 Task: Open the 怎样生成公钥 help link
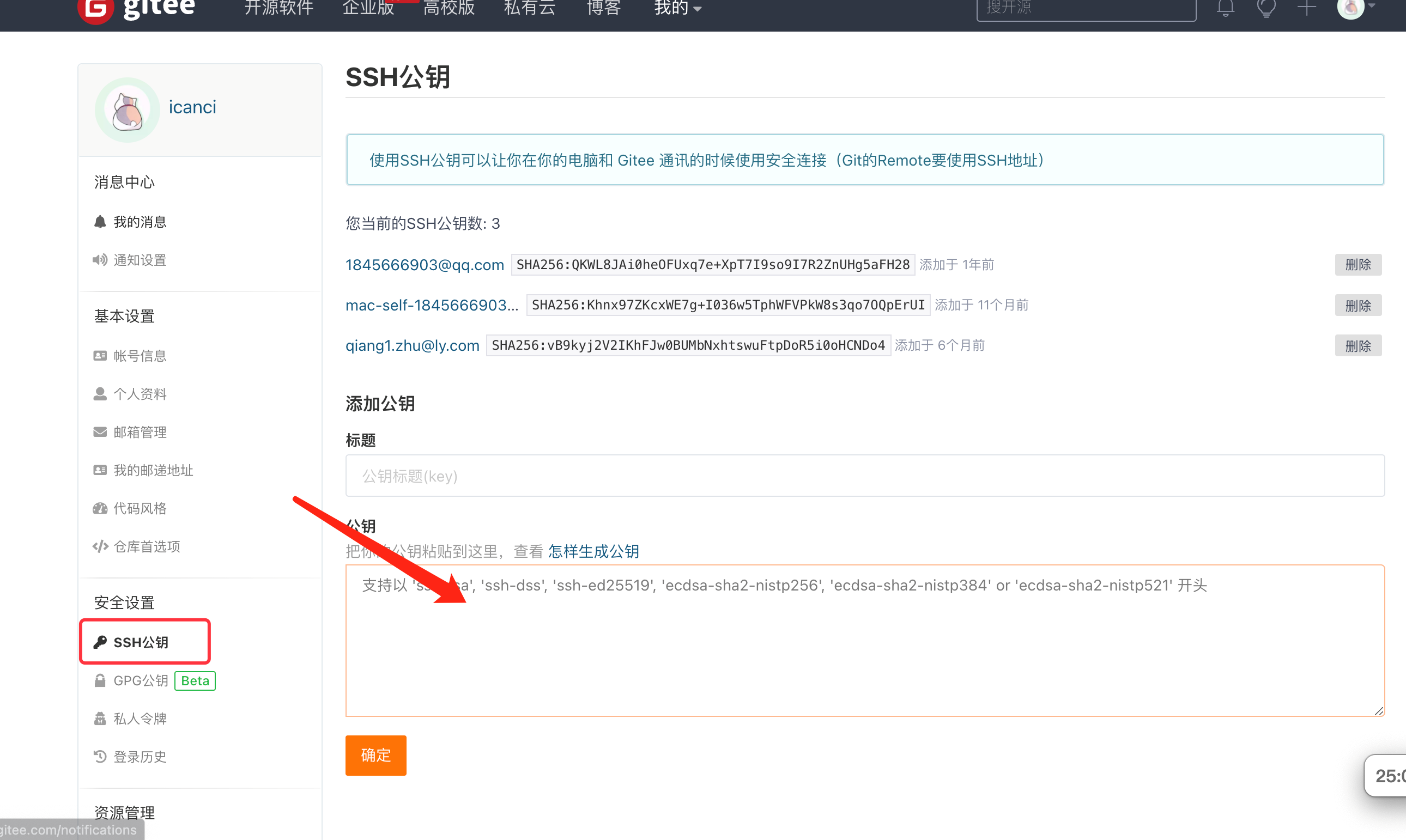(x=593, y=551)
